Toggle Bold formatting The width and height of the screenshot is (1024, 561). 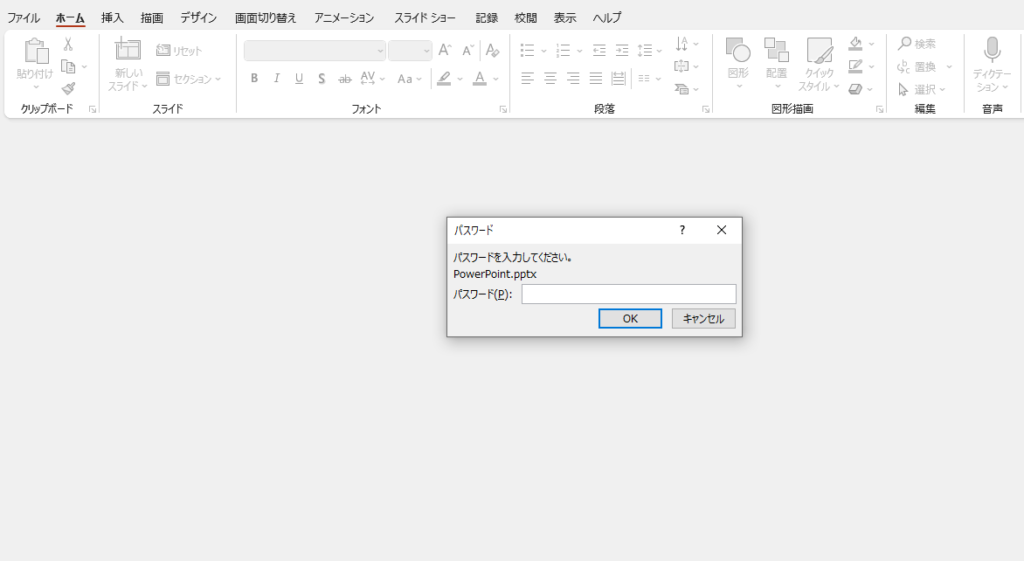(x=254, y=78)
